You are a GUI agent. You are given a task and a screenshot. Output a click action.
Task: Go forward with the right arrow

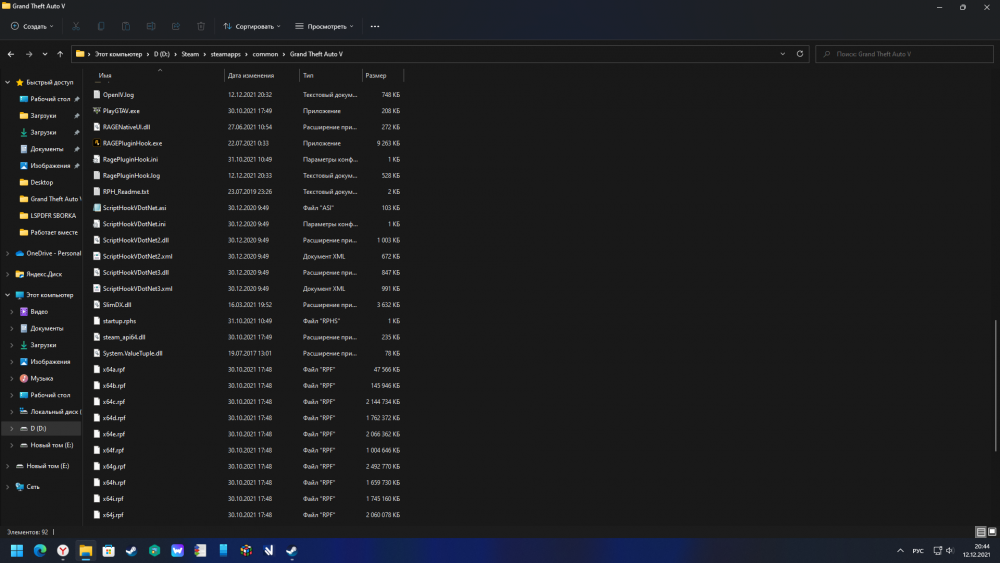(x=29, y=54)
